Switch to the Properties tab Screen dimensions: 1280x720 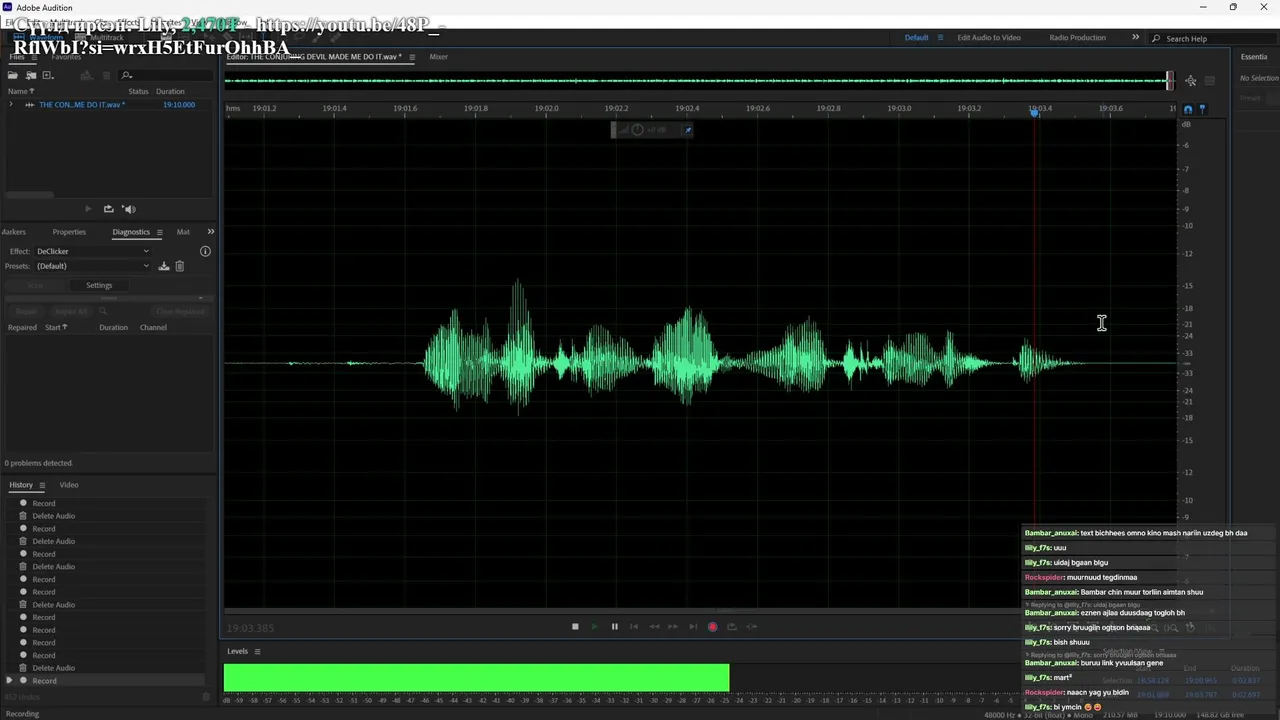(69, 232)
